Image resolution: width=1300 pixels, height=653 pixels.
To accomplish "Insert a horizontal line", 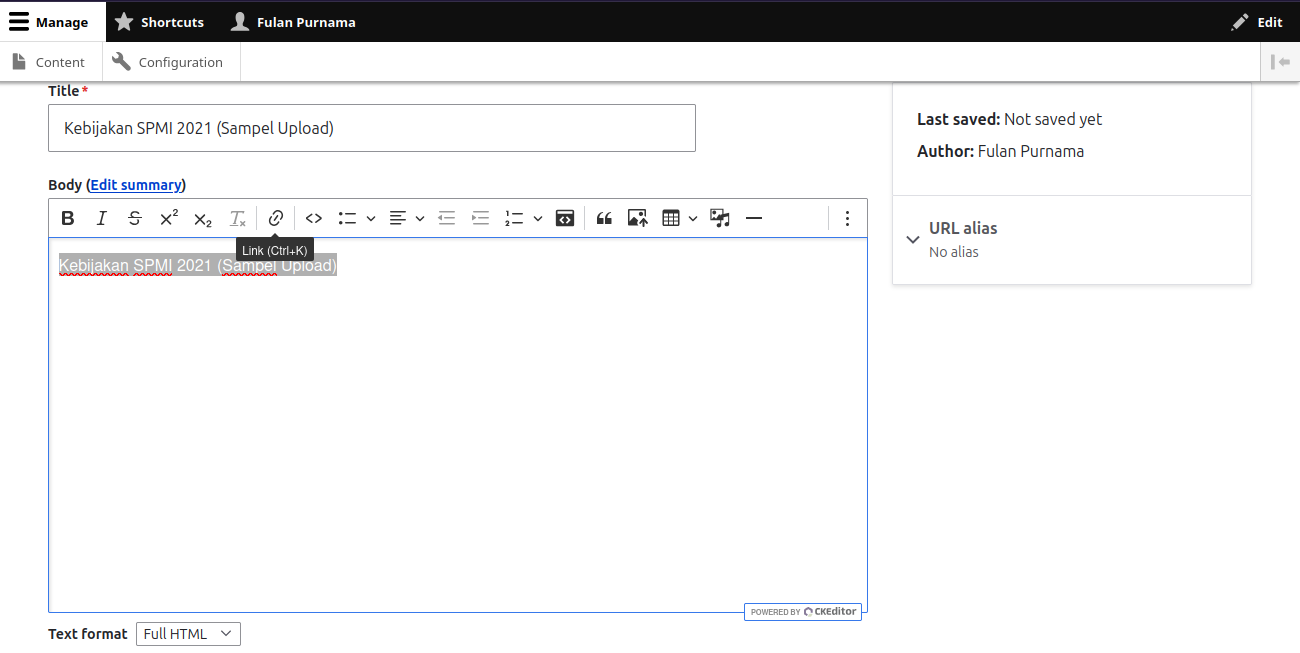I will point(754,218).
